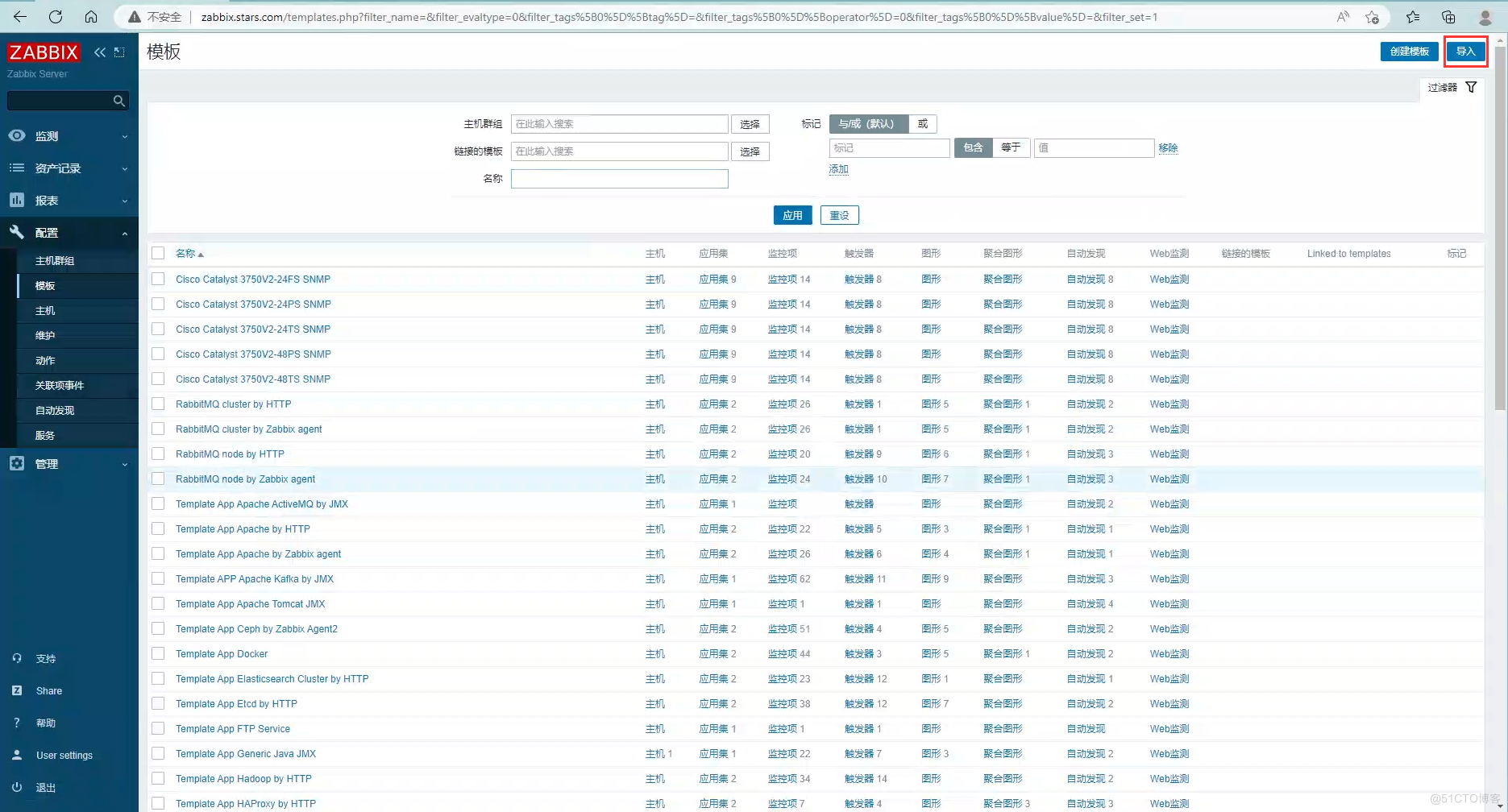
Task: Open read aloud icon in address bar
Action: (x=1343, y=17)
